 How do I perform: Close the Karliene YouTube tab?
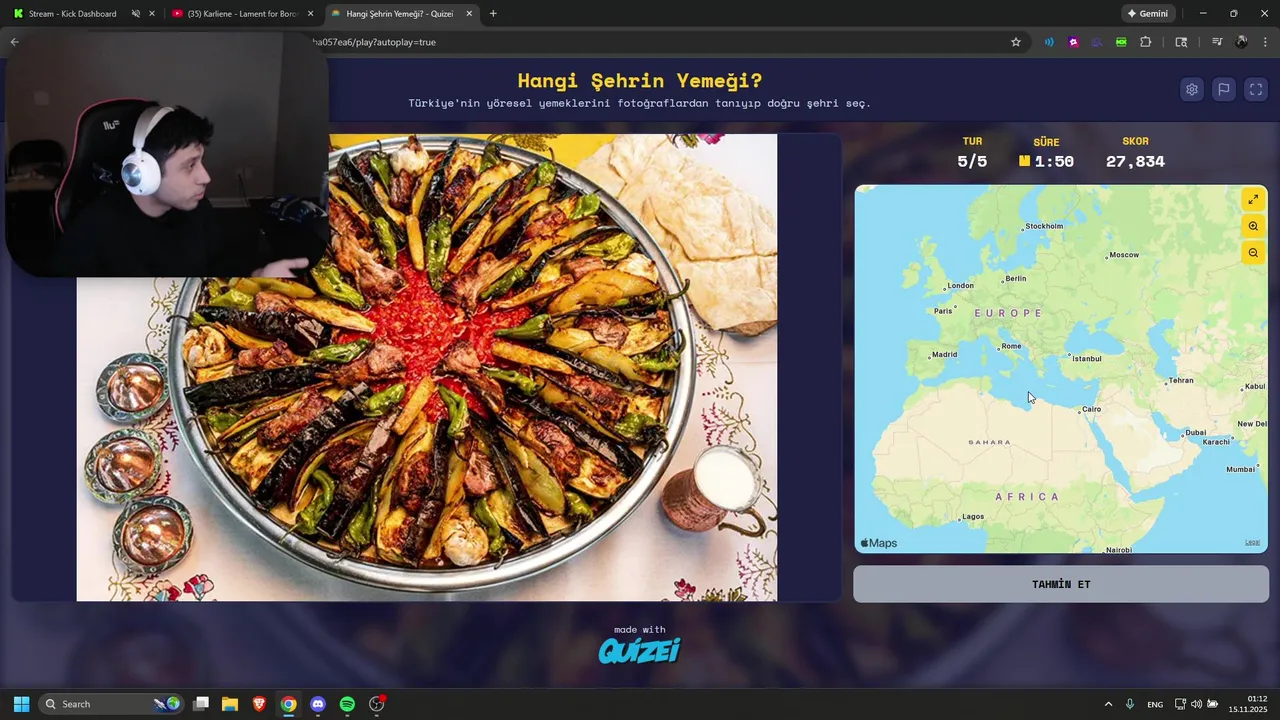(x=310, y=14)
